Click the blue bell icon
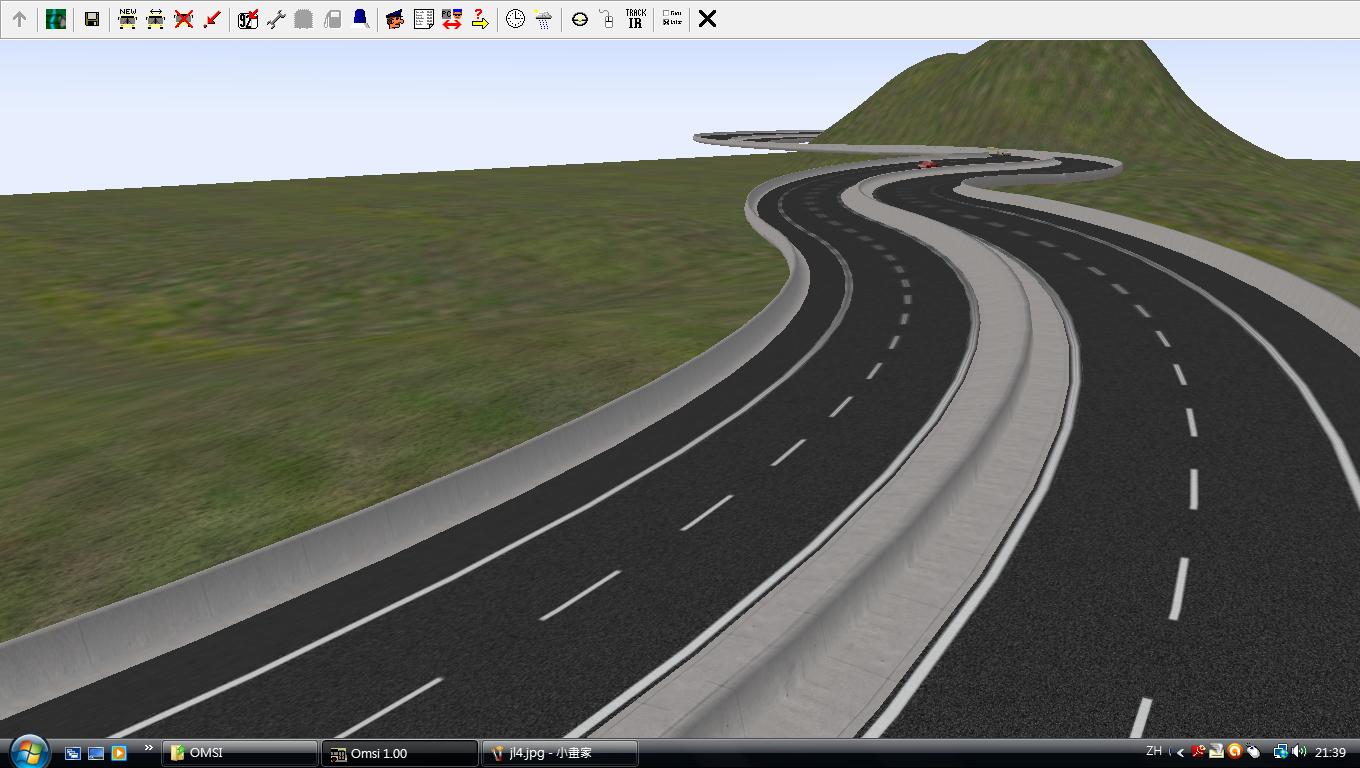The image size is (1360, 768). (x=360, y=19)
